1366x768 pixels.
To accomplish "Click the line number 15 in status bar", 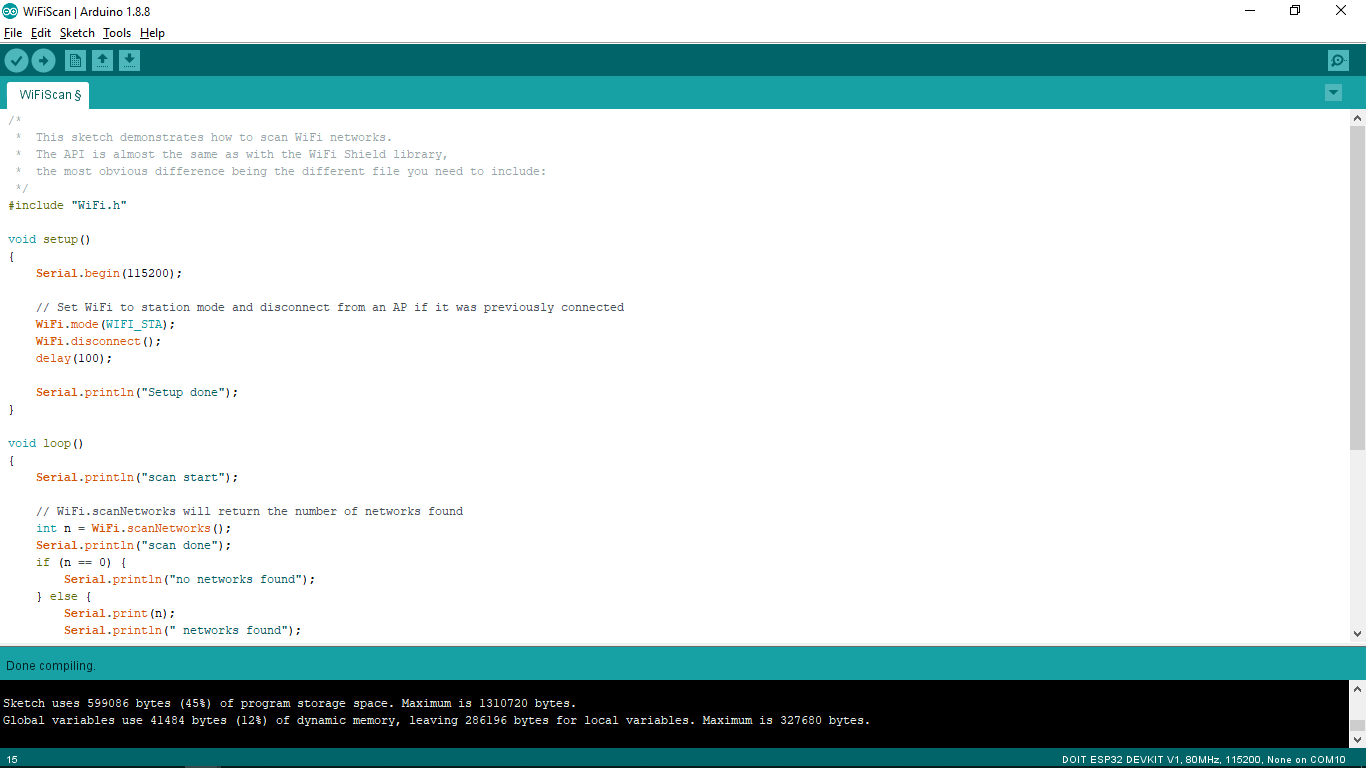I will [12, 760].
